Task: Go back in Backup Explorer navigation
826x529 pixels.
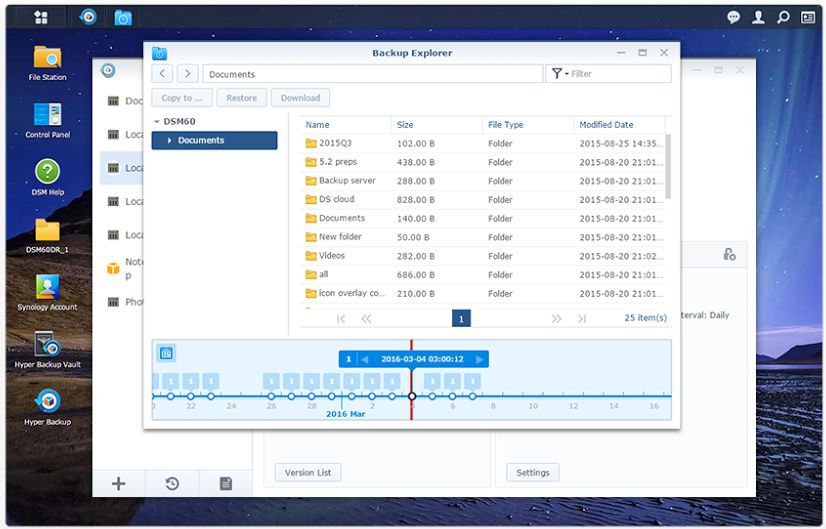Action: coord(162,74)
